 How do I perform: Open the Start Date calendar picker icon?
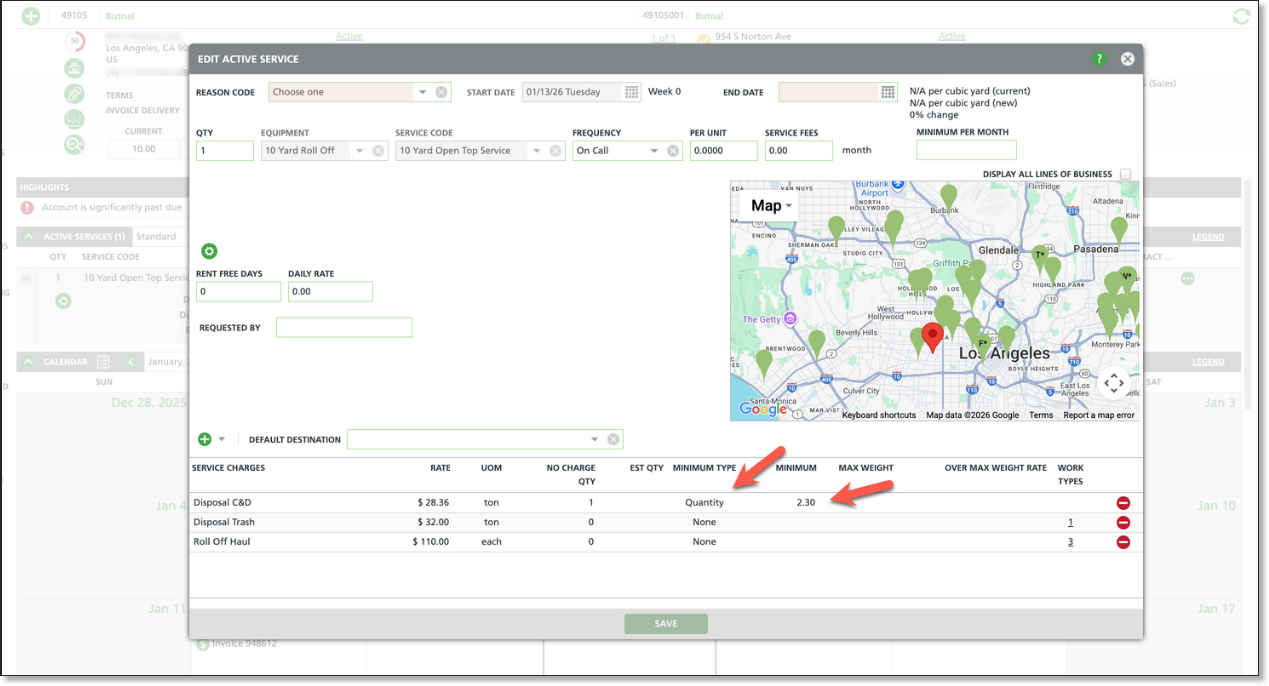pos(632,92)
